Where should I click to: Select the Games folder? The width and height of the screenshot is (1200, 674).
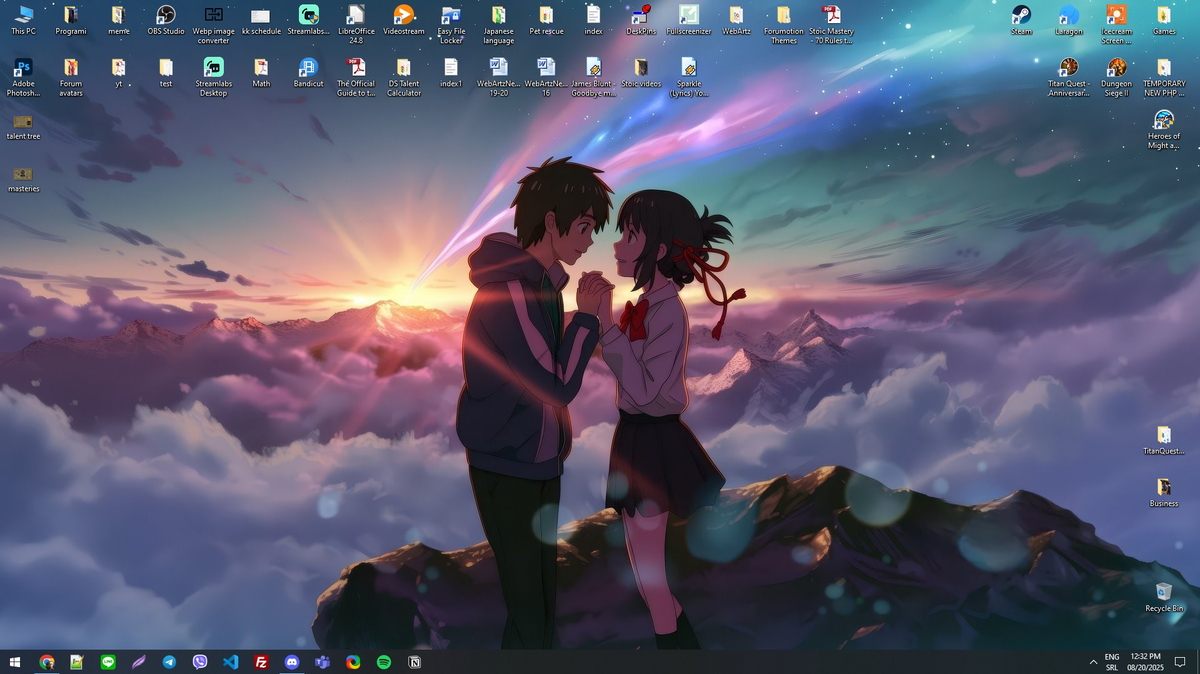coord(1164,20)
